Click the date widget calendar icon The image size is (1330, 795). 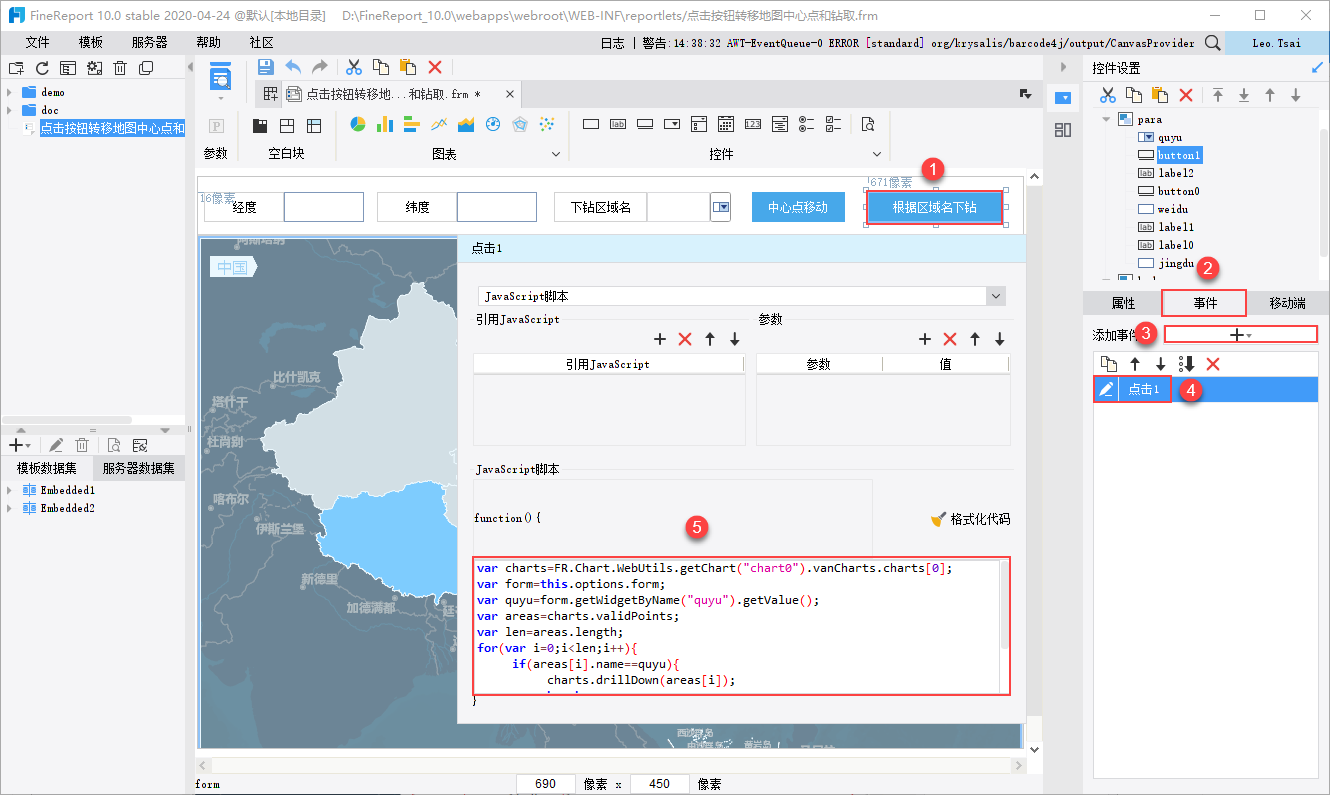[x=726, y=125]
